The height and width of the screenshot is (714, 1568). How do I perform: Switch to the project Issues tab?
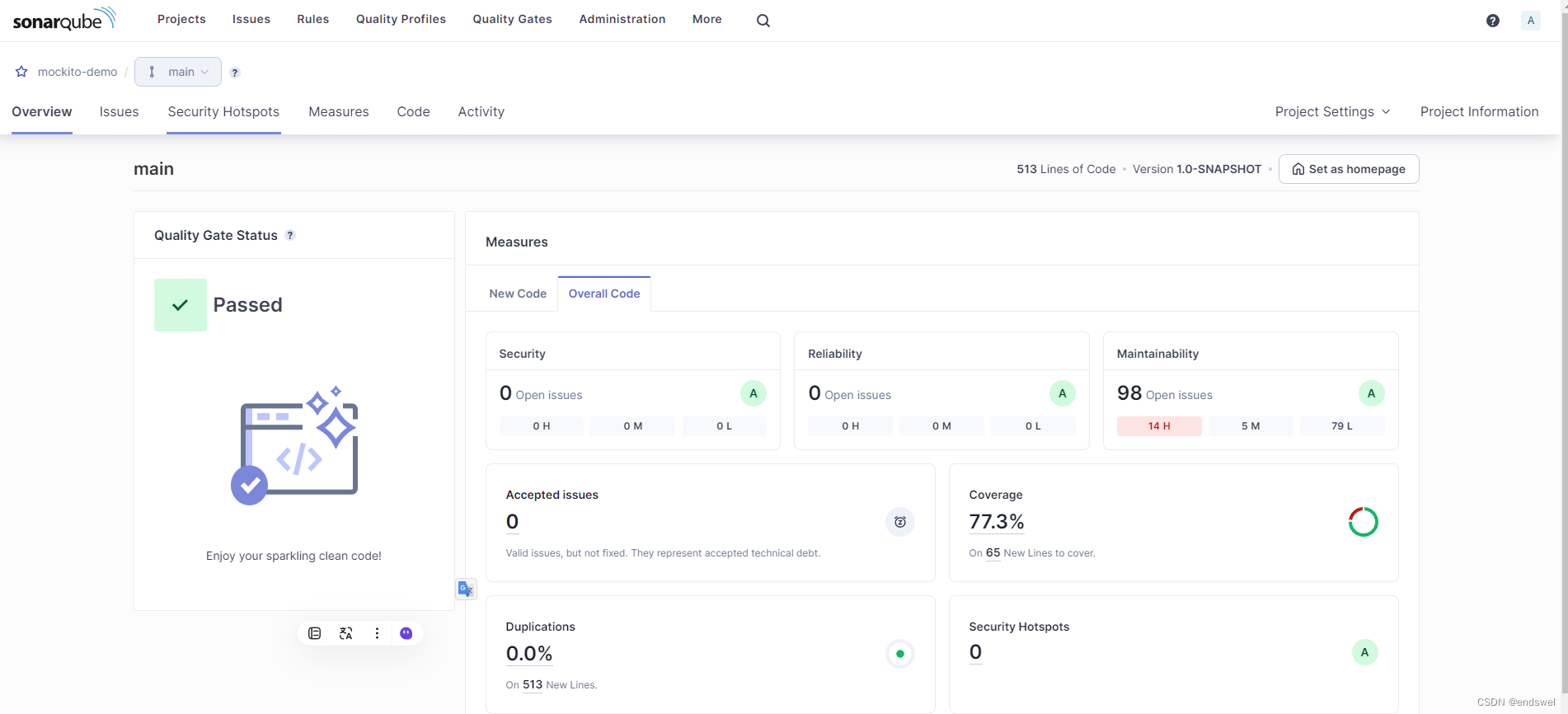tap(120, 111)
